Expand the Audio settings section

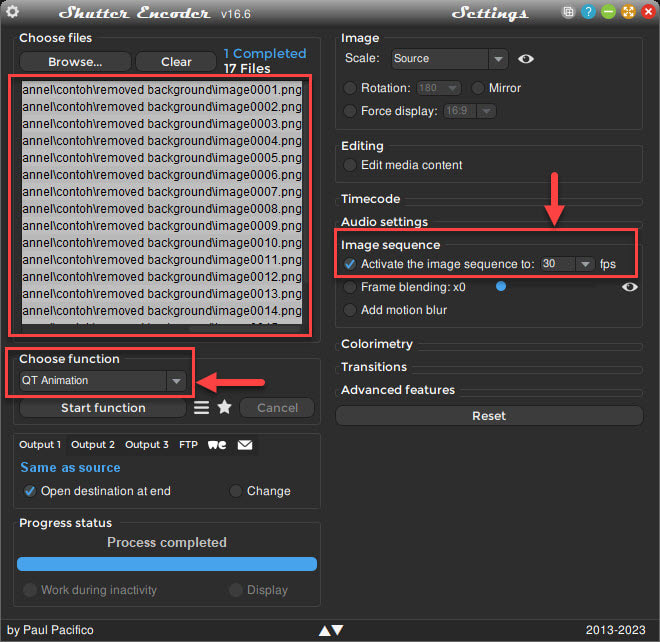(x=384, y=222)
